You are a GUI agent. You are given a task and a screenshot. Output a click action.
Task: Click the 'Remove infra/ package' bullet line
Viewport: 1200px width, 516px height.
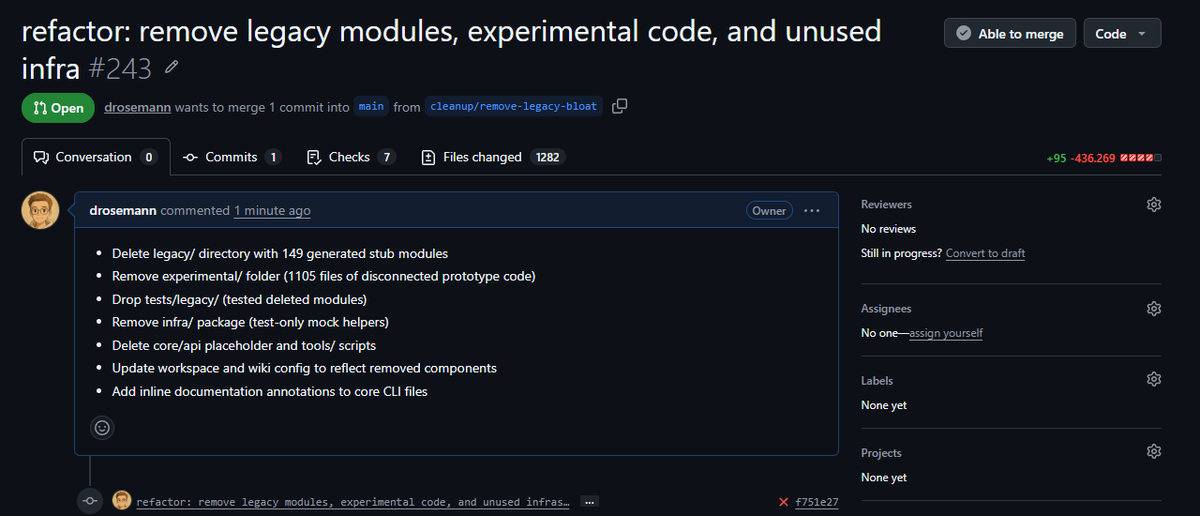(250, 322)
